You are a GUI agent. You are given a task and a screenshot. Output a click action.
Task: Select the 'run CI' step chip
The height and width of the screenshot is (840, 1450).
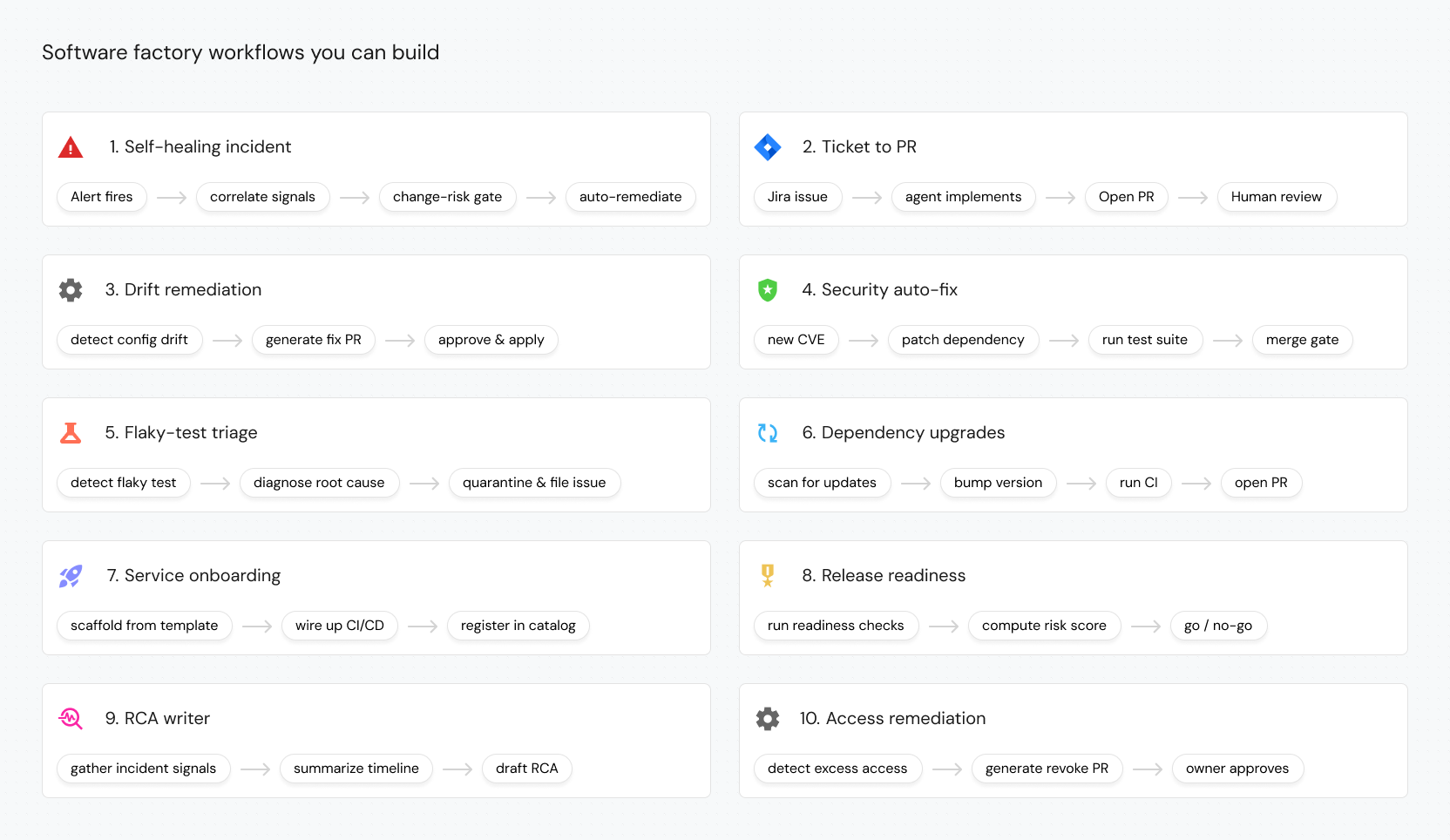1139,483
